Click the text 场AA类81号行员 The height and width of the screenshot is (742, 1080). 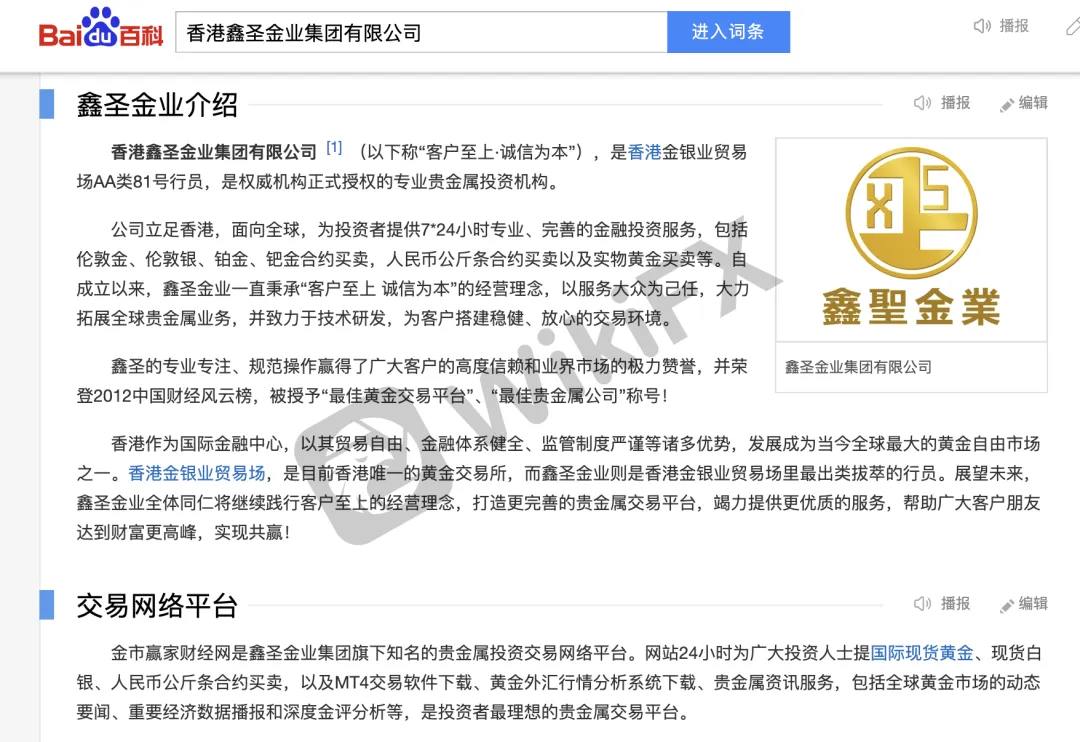140,182
